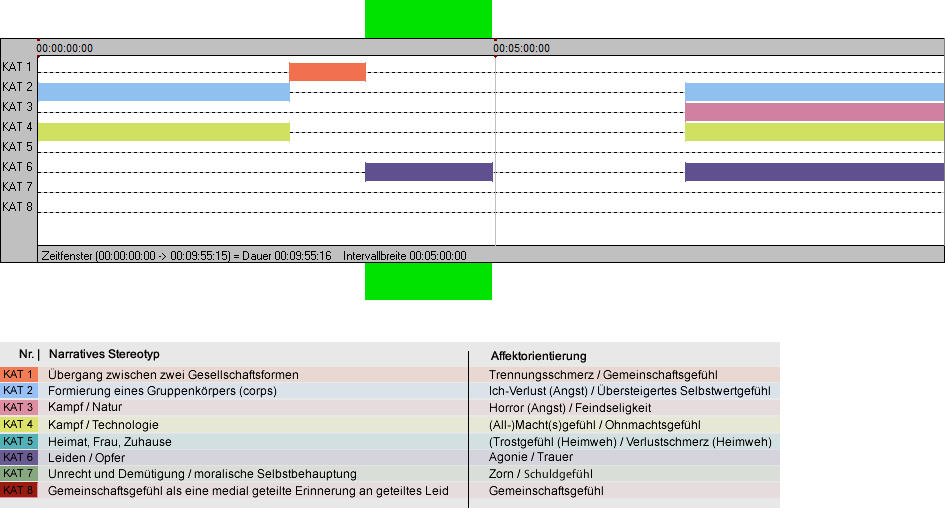Select the KAT 1 track label in the timeline
945x530 pixels.
pyautogui.click(x=17, y=67)
